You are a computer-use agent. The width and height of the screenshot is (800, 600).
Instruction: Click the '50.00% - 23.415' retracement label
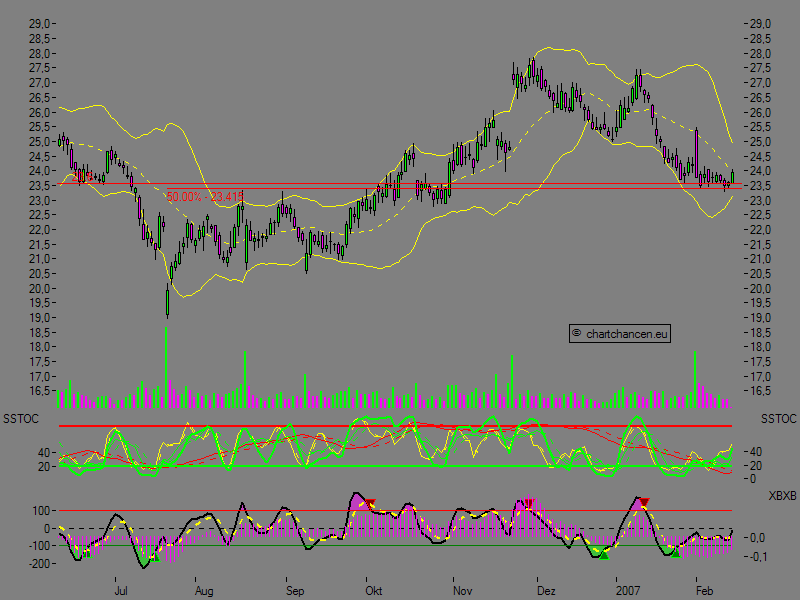click(x=205, y=196)
